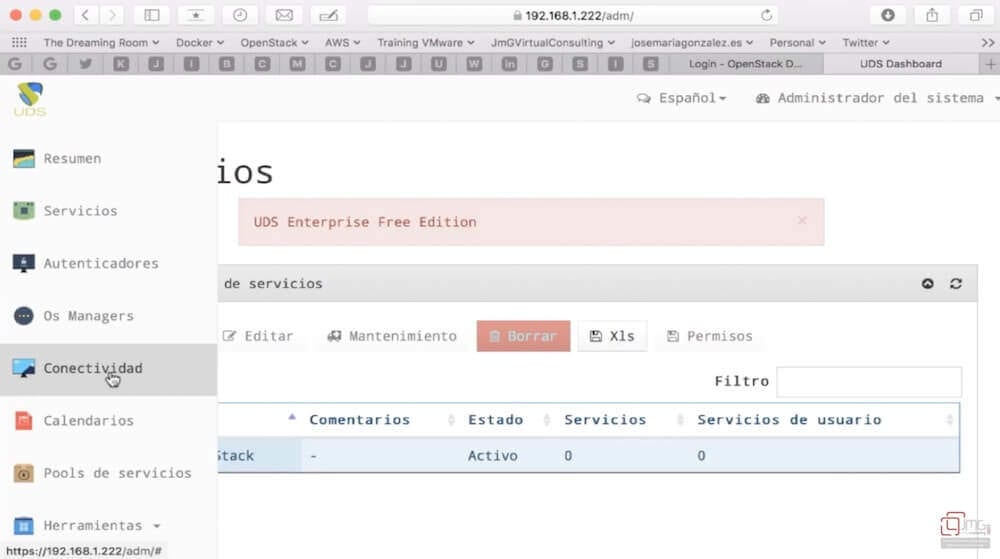The width and height of the screenshot is (1000, 559).
Task: Click the Mantenimiento button
Action: pyautogui.click(x=392, y=336)
